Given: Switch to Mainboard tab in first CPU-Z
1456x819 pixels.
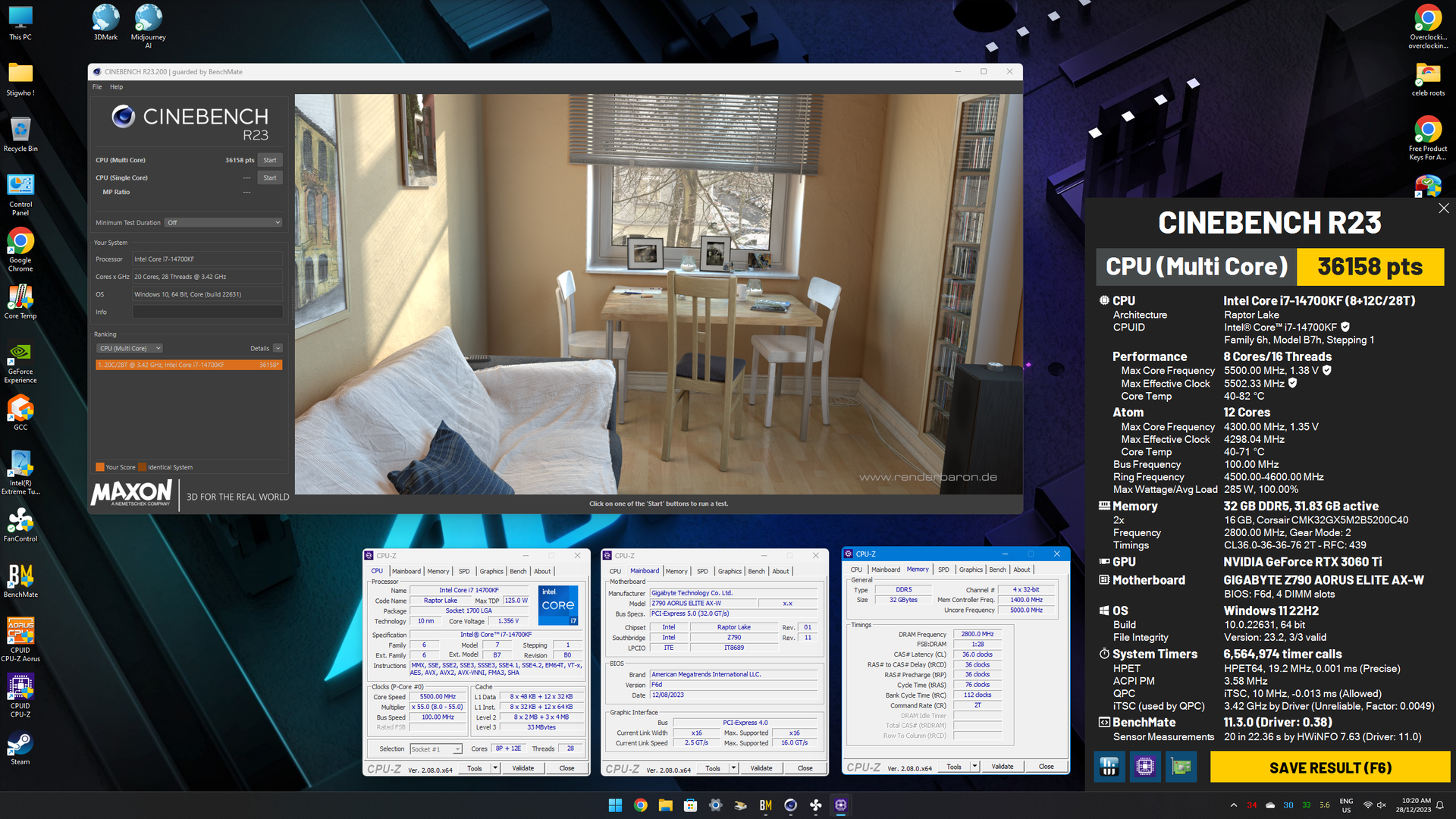Looking at the screenshot, I should (x=406, y=572).
